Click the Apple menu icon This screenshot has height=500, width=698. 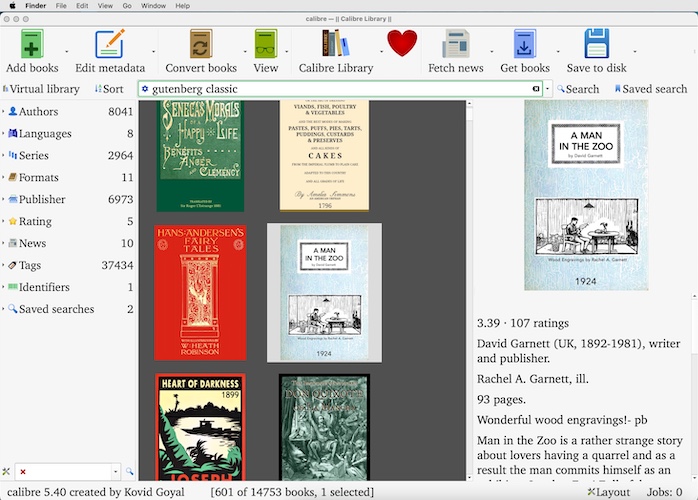click(x=12, y=6)
